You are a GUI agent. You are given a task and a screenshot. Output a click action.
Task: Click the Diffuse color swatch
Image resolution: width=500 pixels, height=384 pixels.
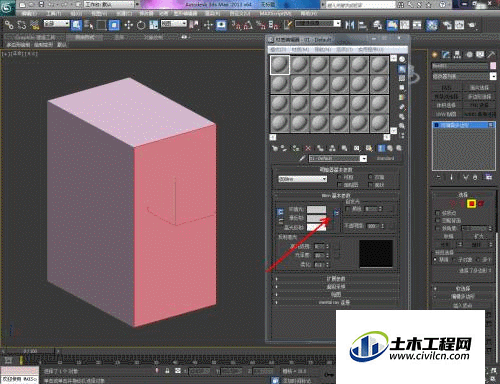(x=316, y=218)
